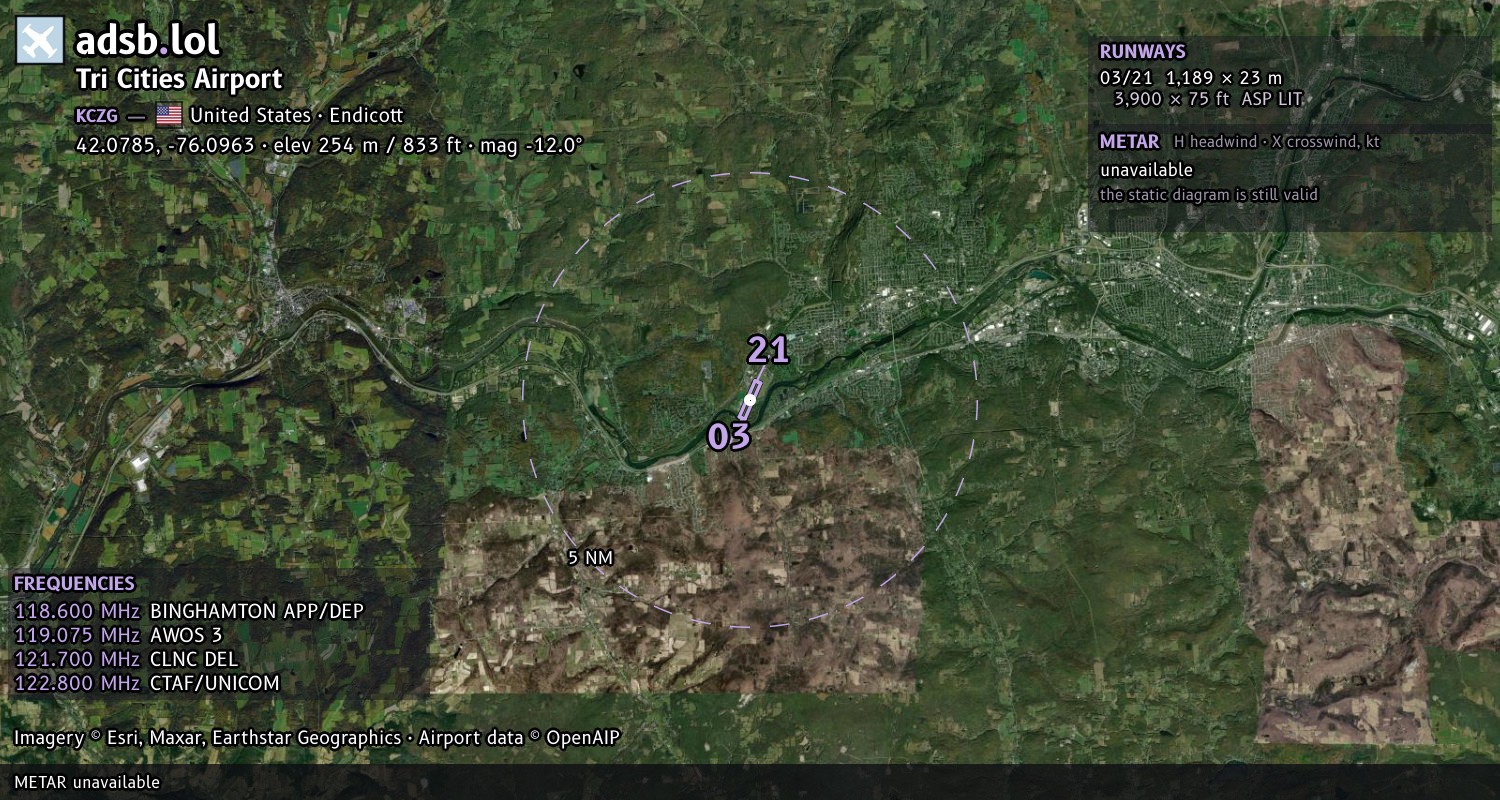Select runway end label 03 on map
The width and height of the screenshot is (1500, 800).
(x=729, y=436)
